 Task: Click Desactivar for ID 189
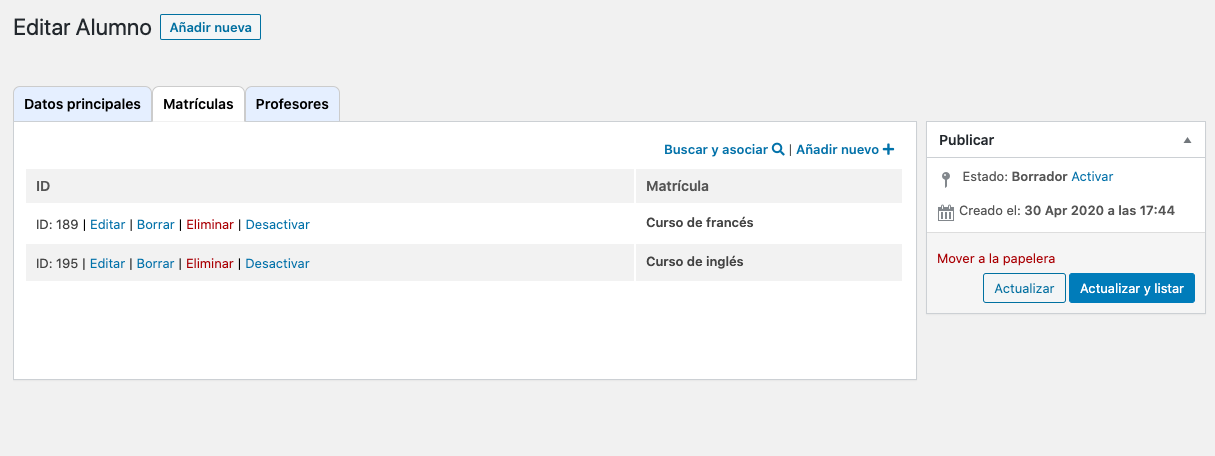277,224
